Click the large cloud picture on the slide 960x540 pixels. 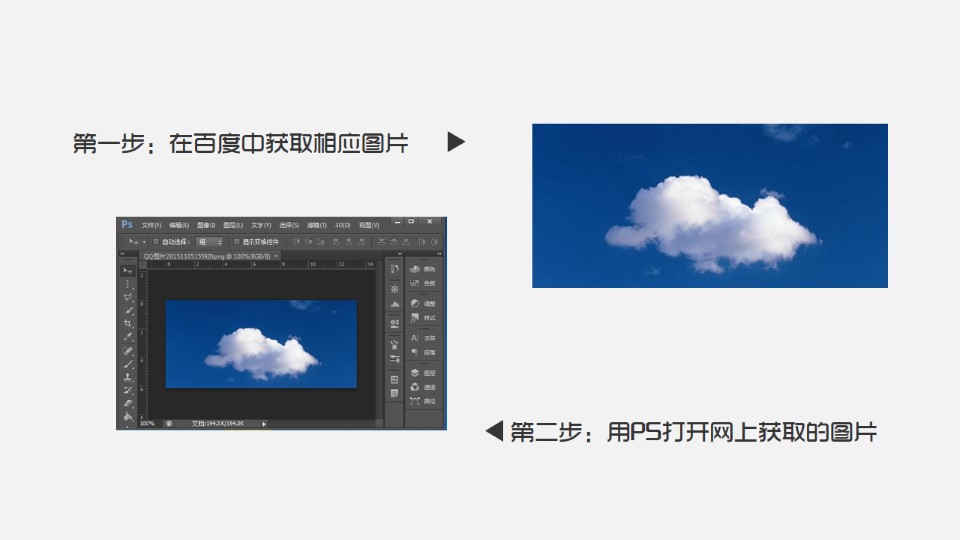point(709,206)
